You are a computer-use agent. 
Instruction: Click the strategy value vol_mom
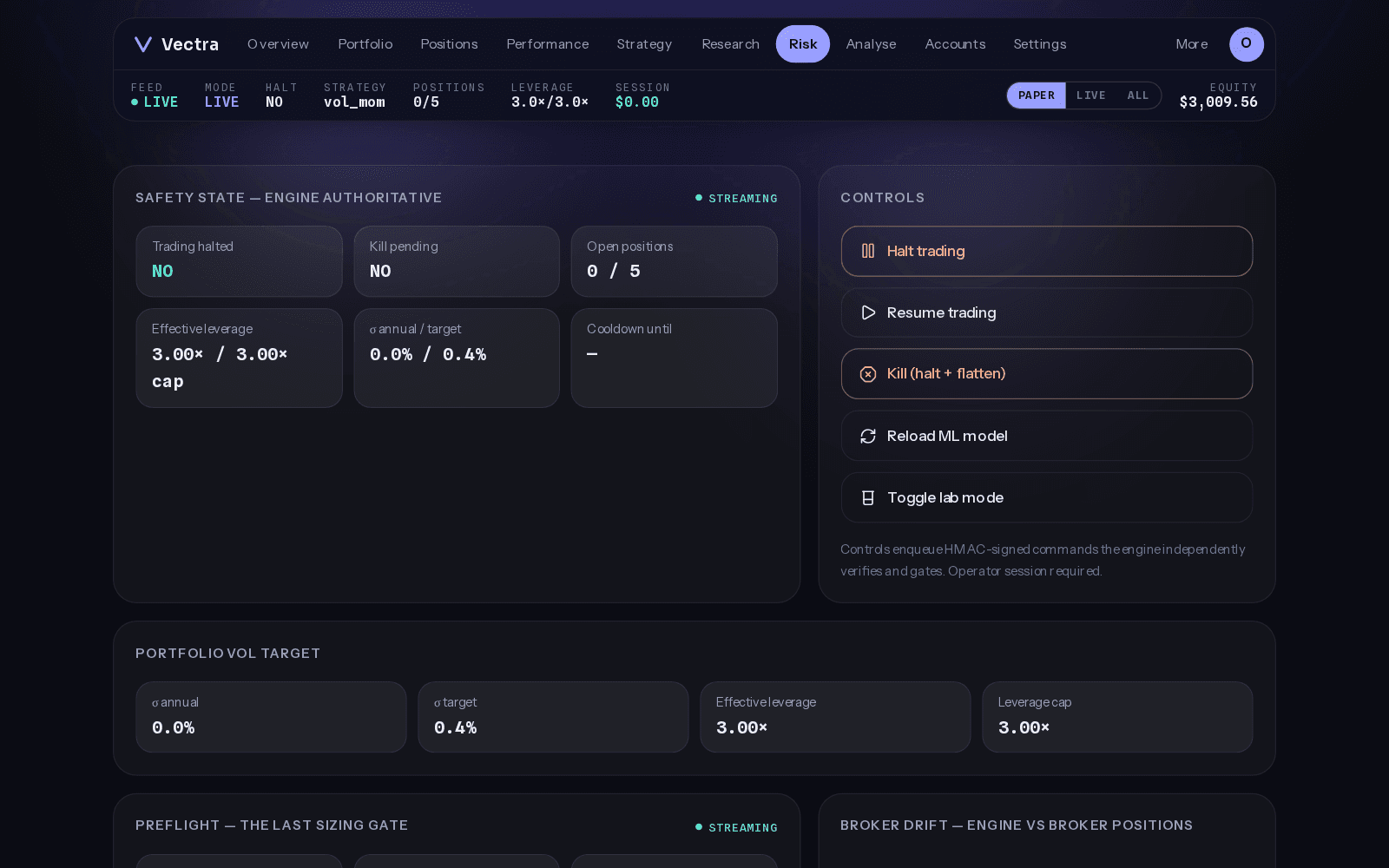[x=354, y=102]
